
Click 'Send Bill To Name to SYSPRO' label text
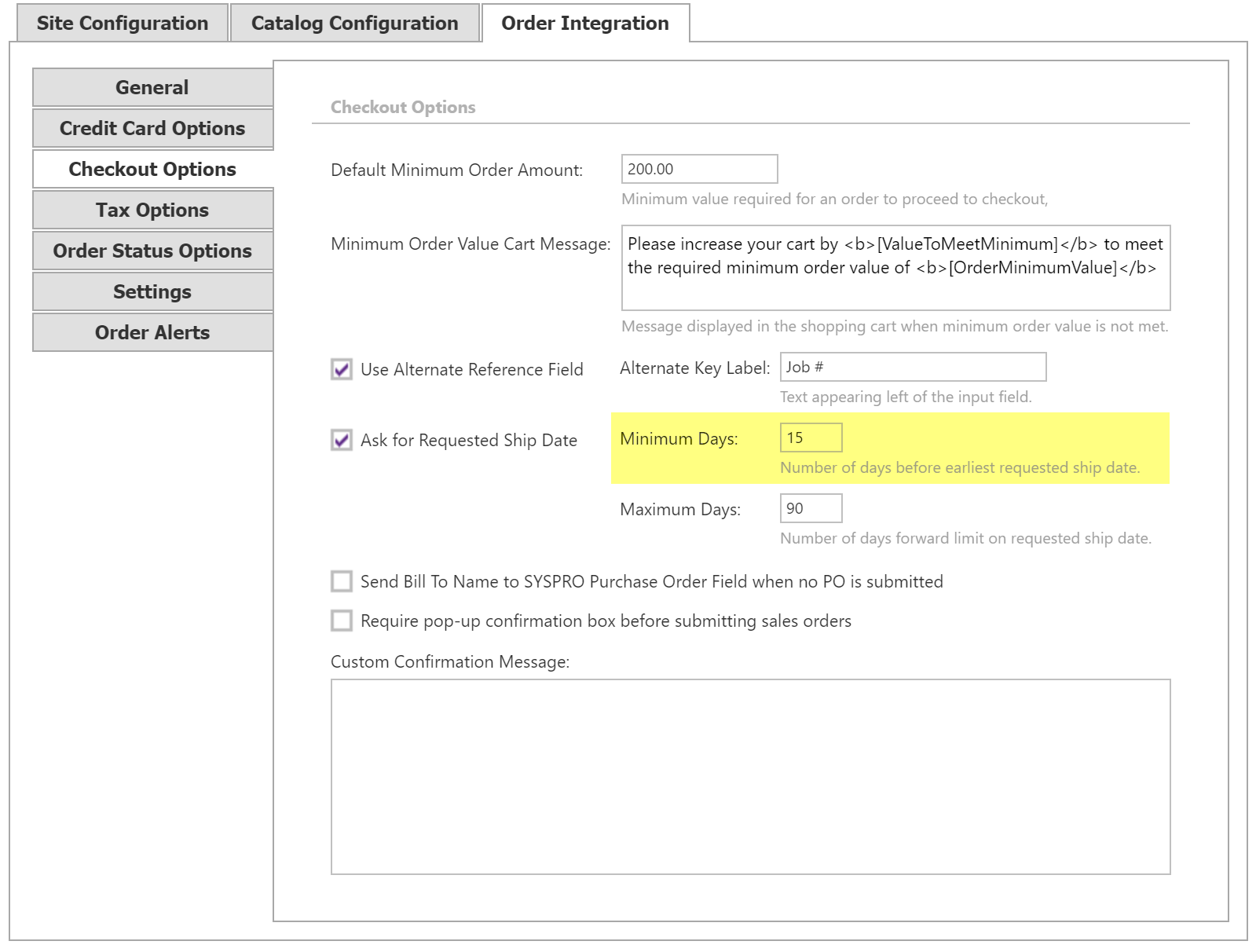[652, 582]
